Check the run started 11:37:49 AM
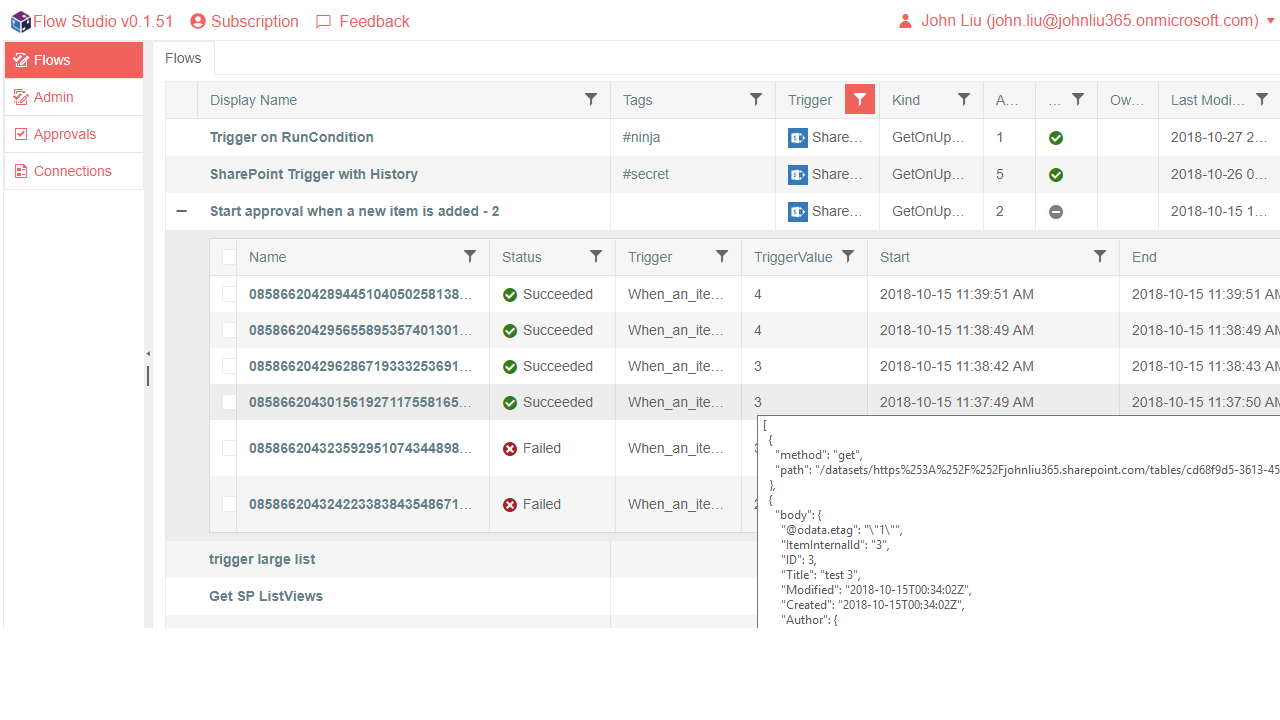Image resolution: width=1280 pixels, height=720 pixels. coord(229,402)
